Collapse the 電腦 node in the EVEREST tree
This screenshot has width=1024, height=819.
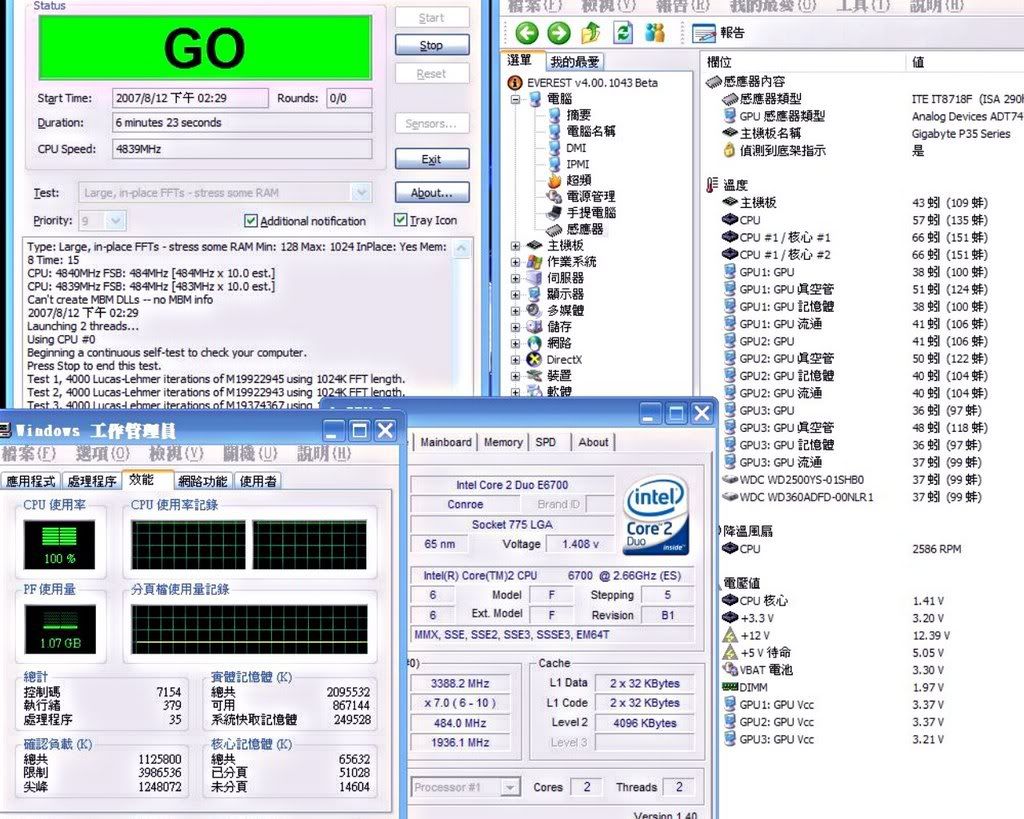click(515, 99)
